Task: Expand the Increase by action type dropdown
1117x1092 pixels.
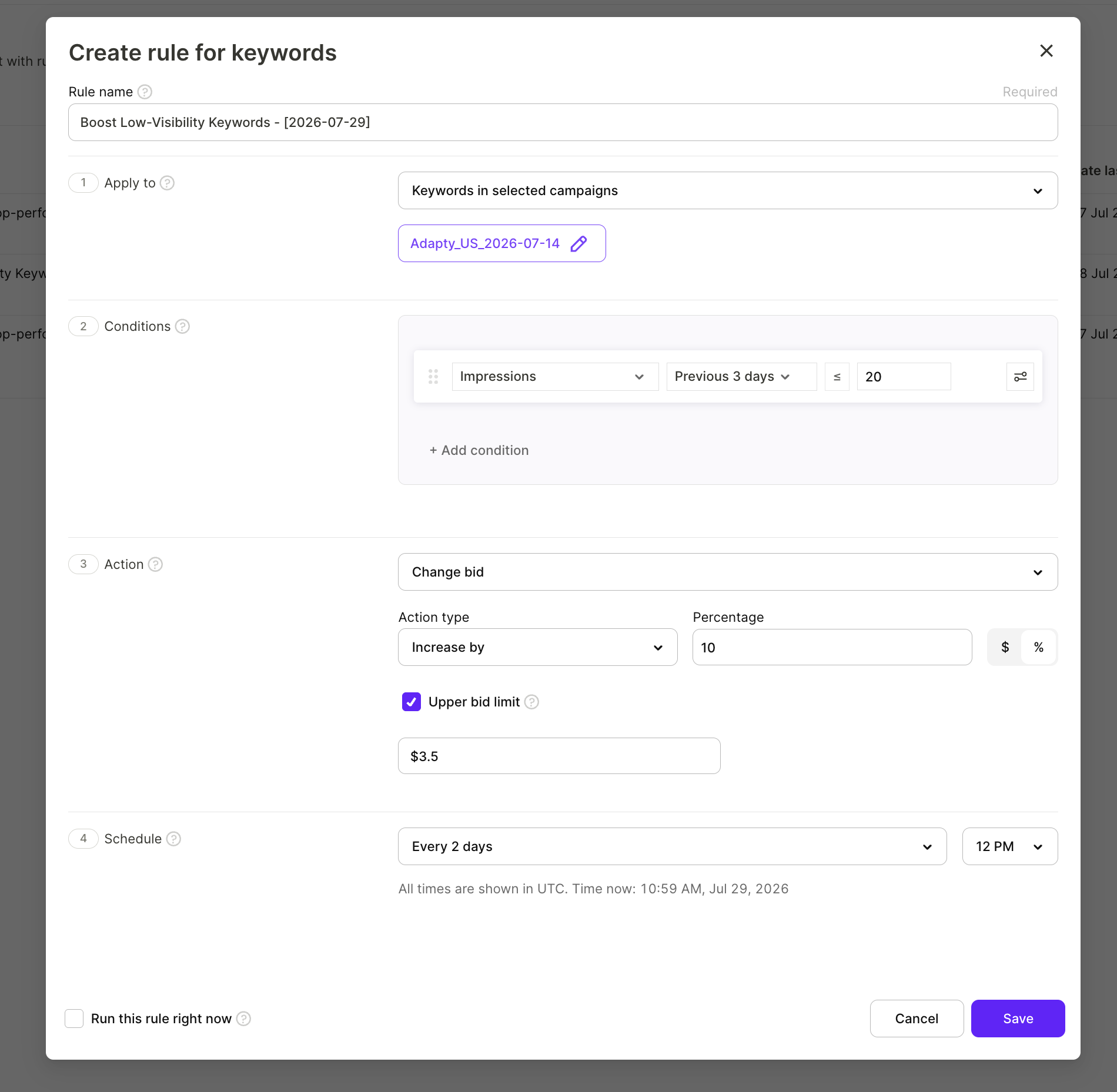Action: [x=537, y=647]
